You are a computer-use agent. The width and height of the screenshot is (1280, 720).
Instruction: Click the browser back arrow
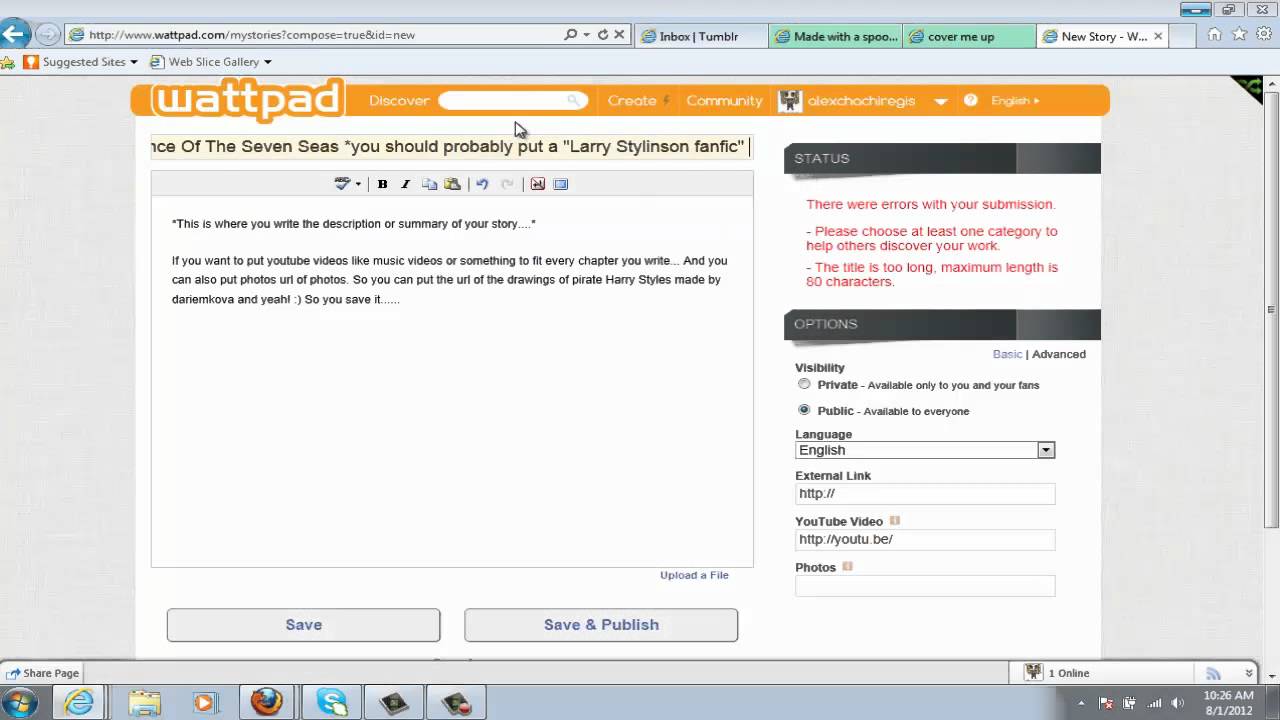14,34
